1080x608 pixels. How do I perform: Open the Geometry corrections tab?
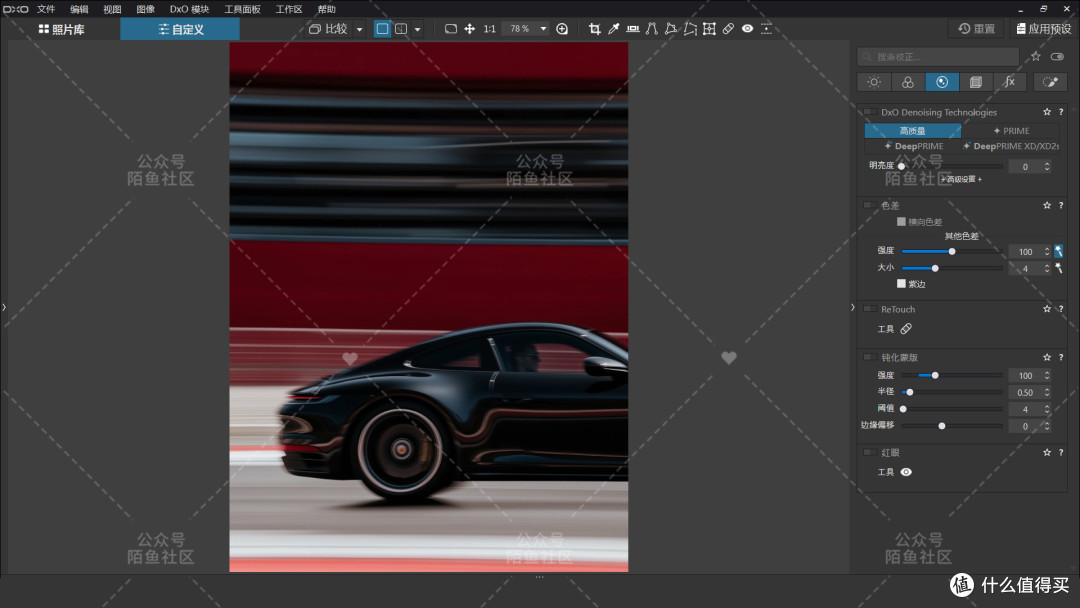975,82
